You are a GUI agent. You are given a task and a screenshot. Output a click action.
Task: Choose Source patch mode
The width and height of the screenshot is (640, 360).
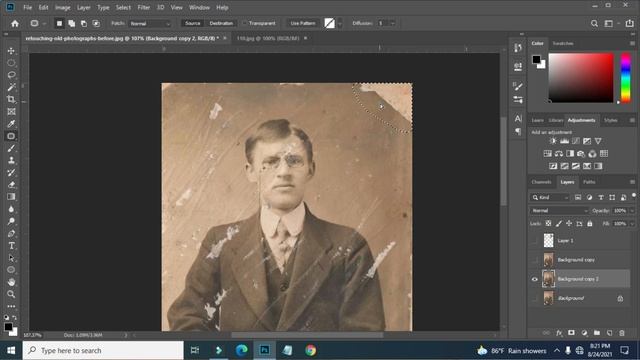[x=192, y=24]
